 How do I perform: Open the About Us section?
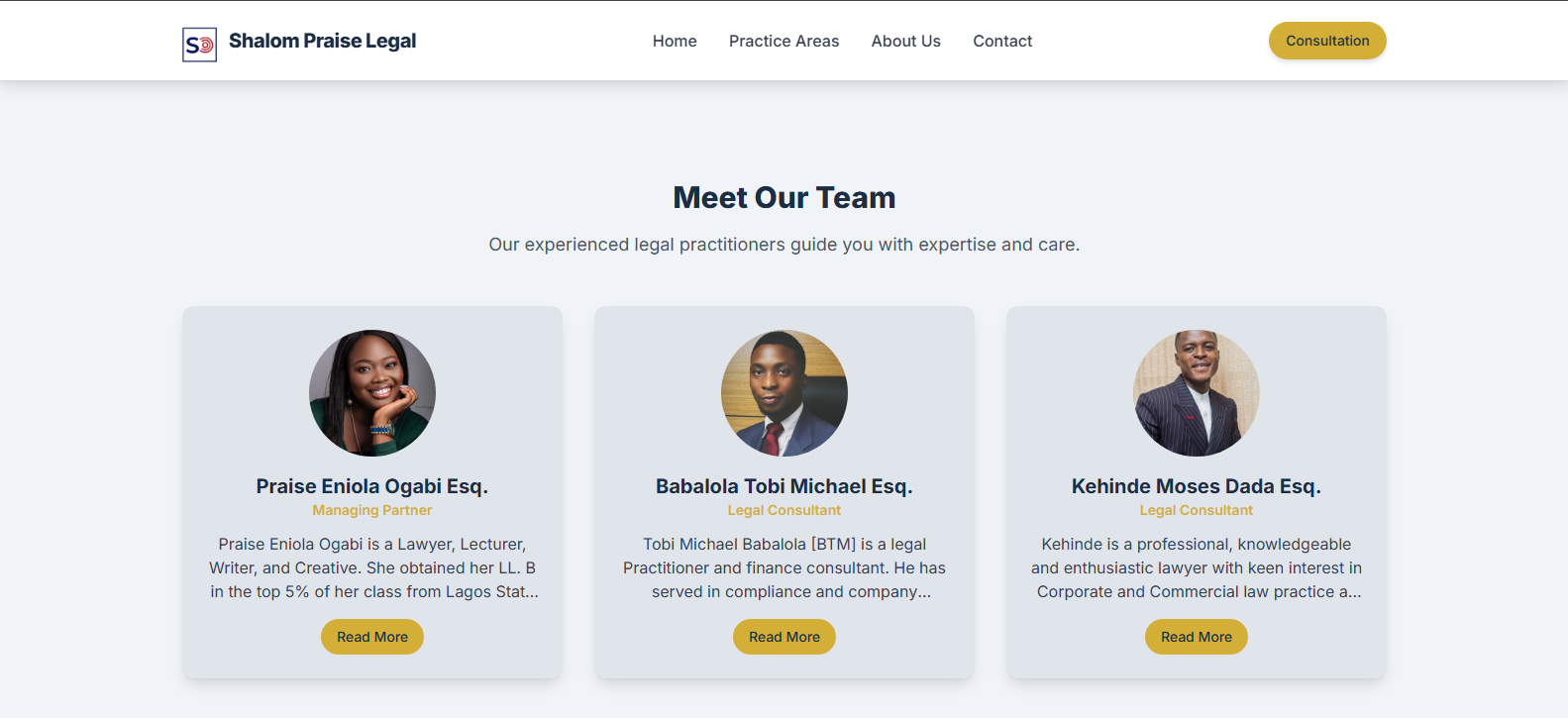click(905, 41)
